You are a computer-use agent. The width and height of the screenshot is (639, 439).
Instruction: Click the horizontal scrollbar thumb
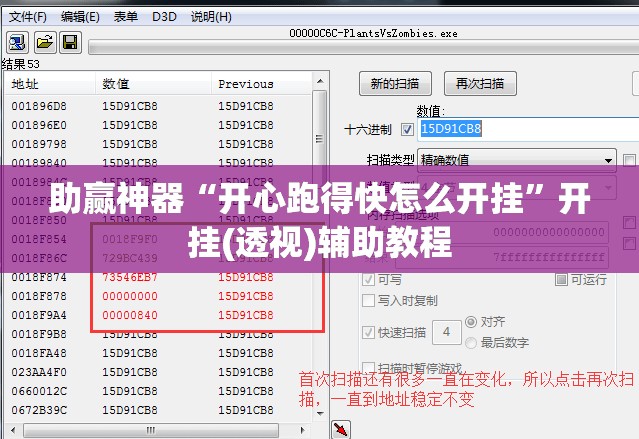(x=151, y=430)
